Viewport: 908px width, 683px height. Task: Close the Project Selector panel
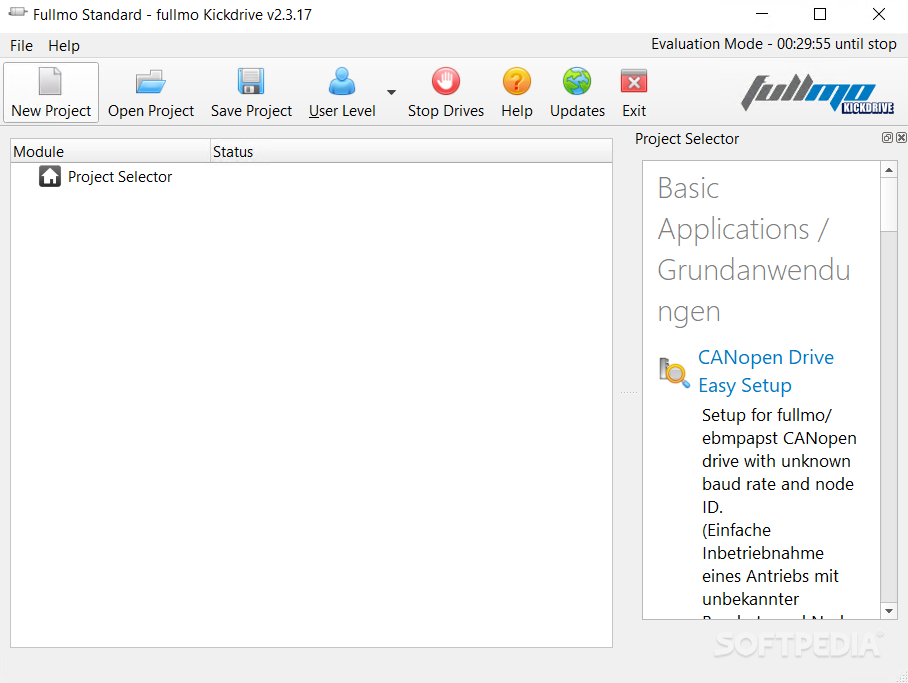click(x=901, y=137)
